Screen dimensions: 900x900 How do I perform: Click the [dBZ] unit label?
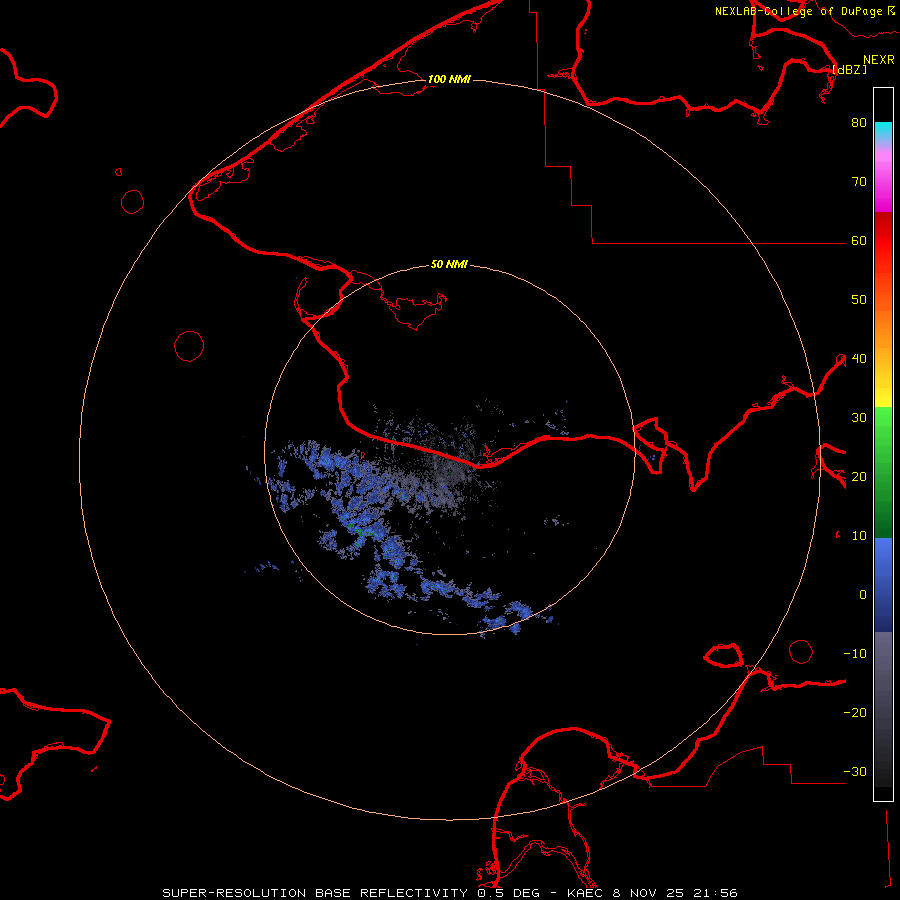[x=849, y=69]
